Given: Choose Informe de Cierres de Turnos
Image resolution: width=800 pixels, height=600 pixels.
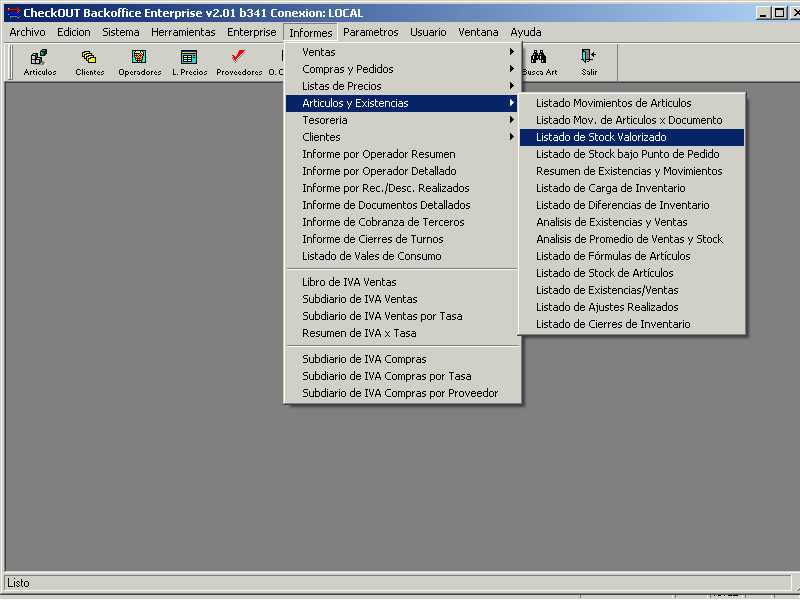Looking at the screenshot, I should tap(402, 239).
